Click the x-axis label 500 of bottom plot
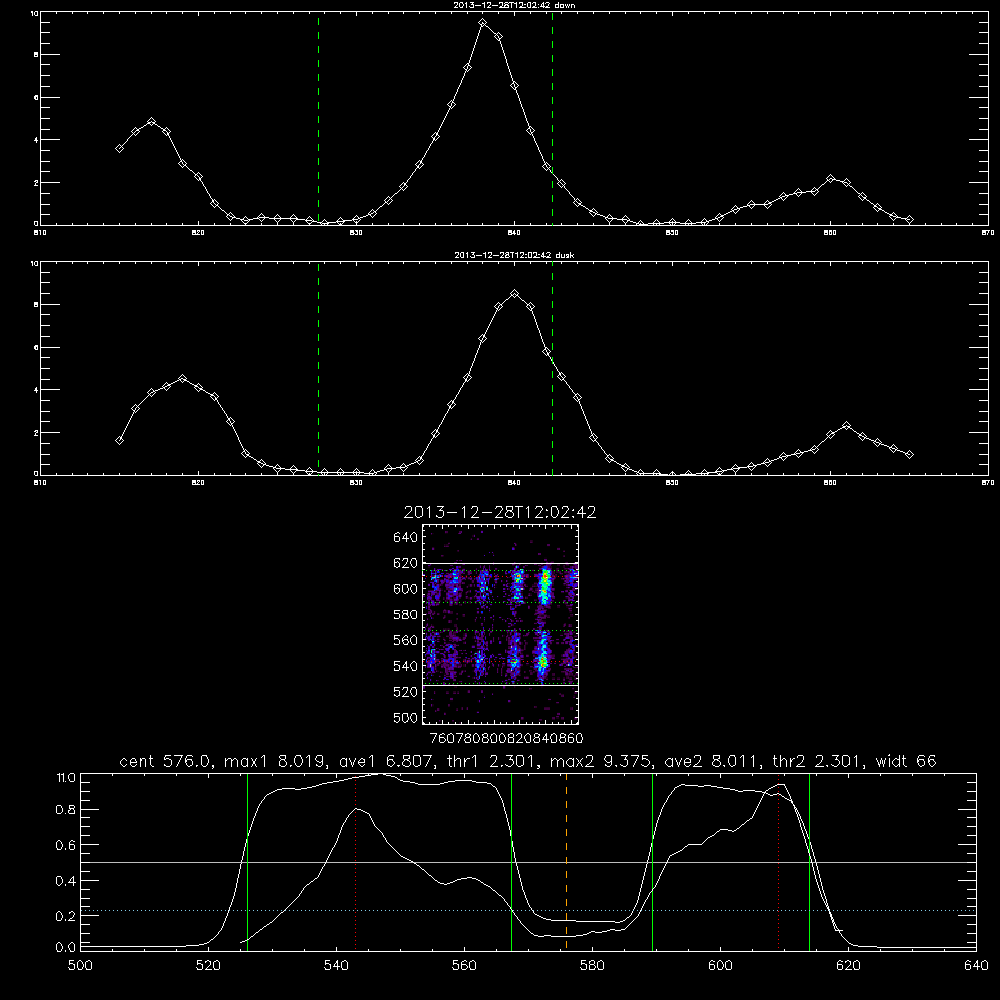This screenshot has width=1000, height=1000. coord(80,966)
